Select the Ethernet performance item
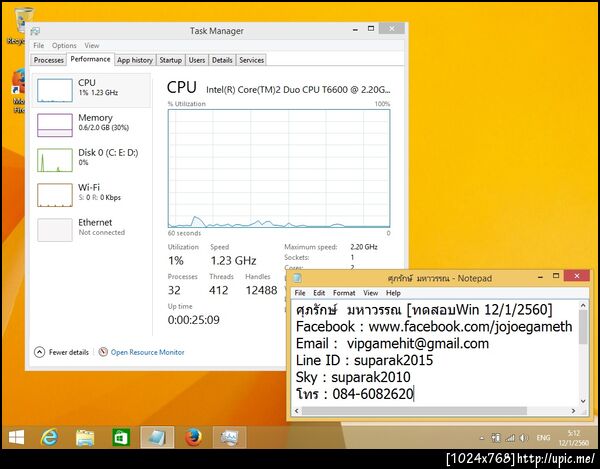600x469 pixels. [91, 230]
